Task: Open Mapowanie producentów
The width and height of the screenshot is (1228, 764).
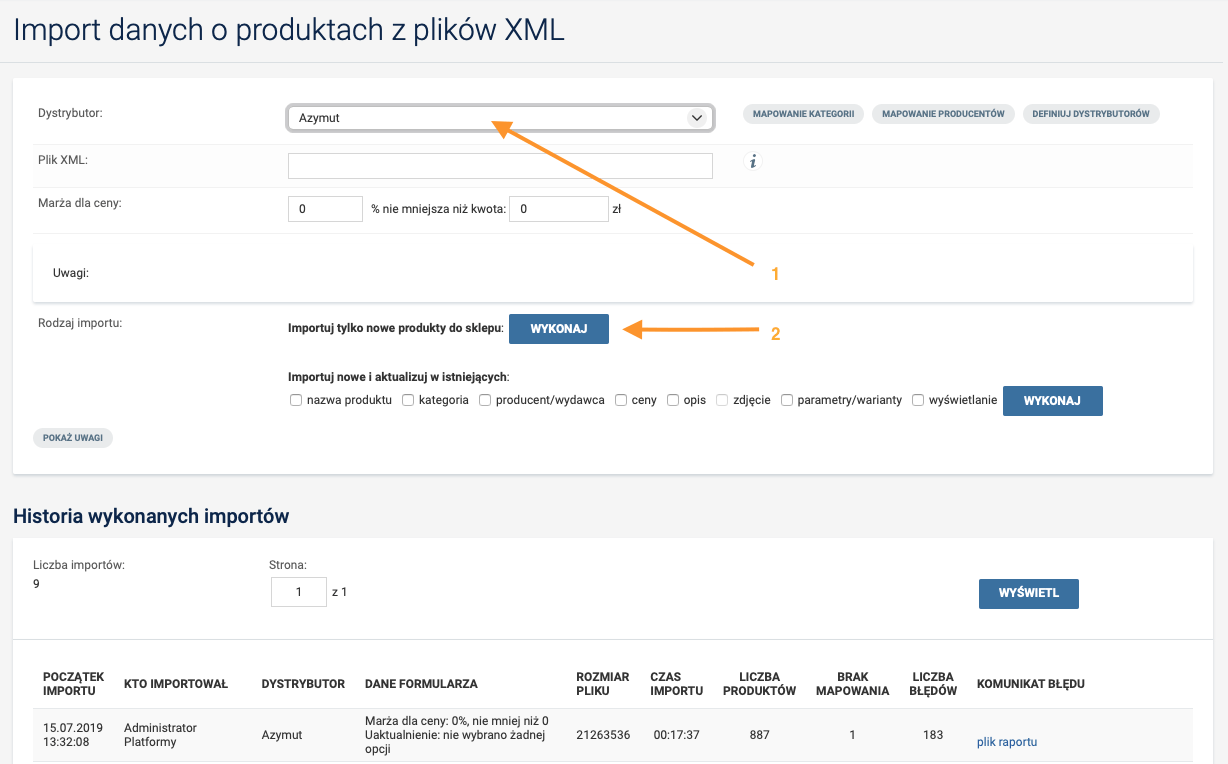Action: (943, 114)
